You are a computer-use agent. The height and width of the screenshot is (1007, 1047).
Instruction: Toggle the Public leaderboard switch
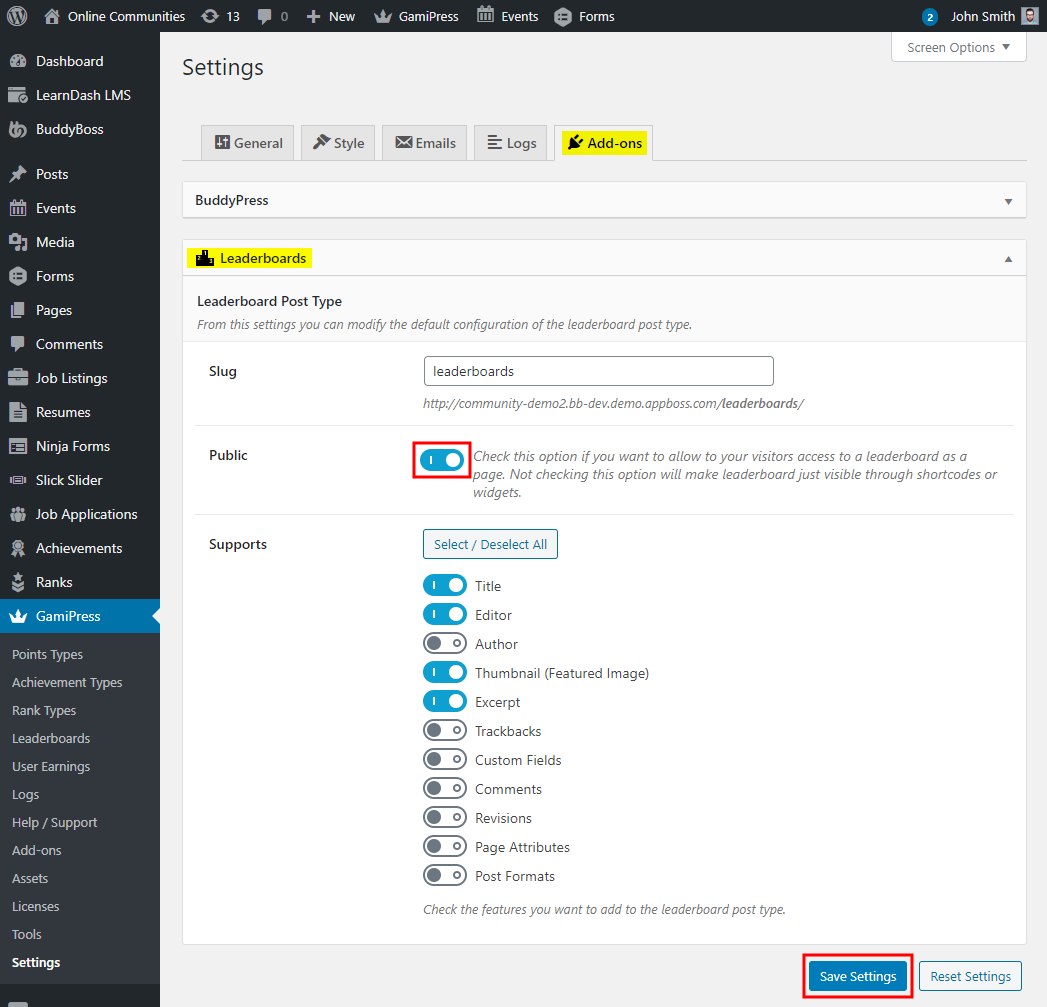442,460
